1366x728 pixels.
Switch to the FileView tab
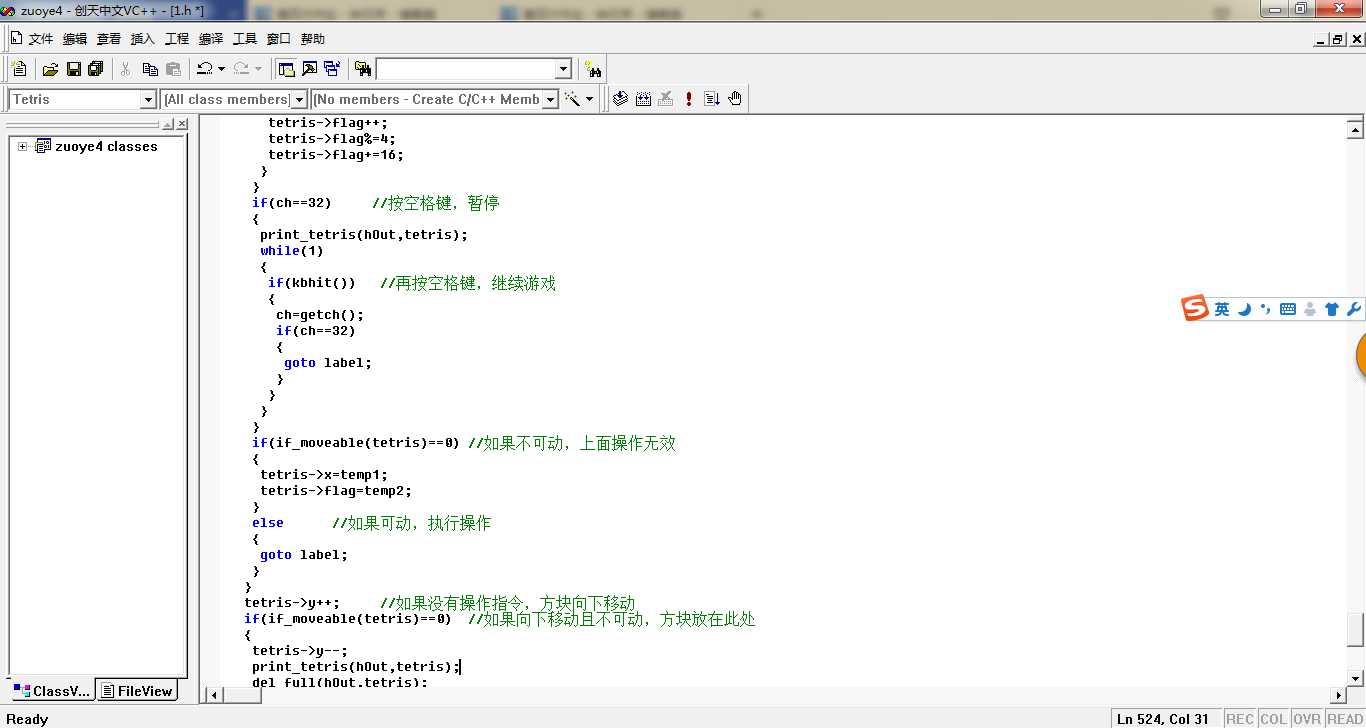coord(137,690)
